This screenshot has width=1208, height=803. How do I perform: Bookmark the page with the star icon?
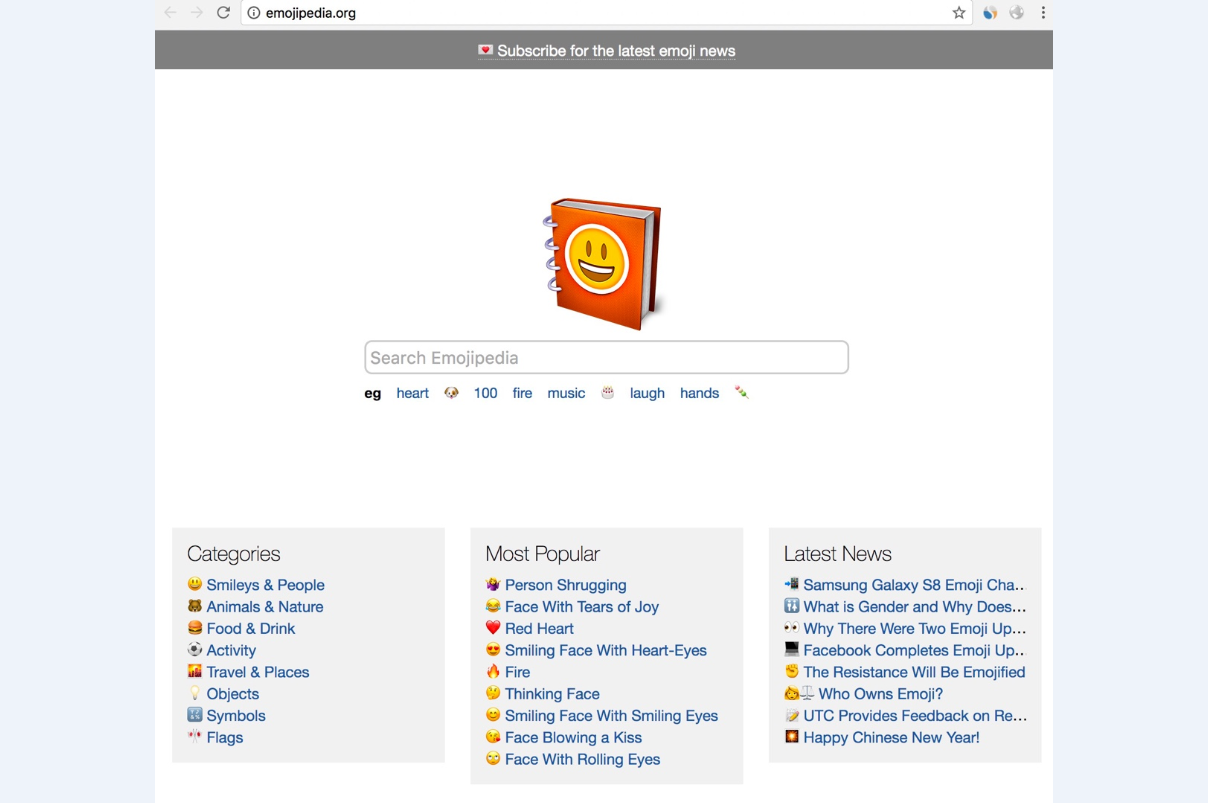(959, 13)
